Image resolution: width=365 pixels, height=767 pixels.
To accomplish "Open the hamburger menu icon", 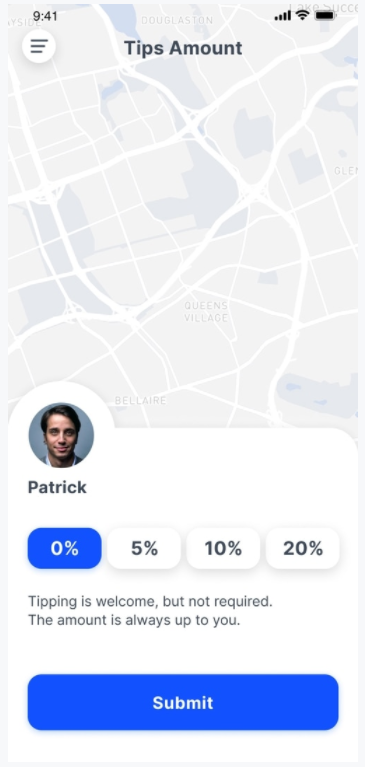I will [x=39, y=46].
